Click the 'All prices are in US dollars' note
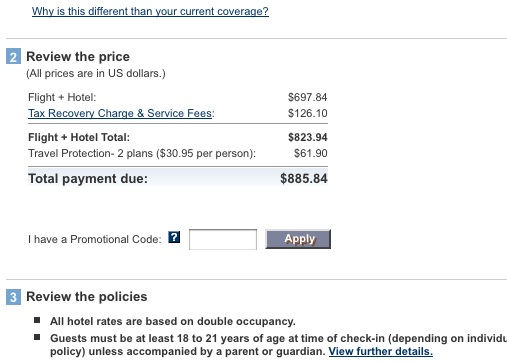The height and width of the screenshot is (363, 507). coord(96,73)
